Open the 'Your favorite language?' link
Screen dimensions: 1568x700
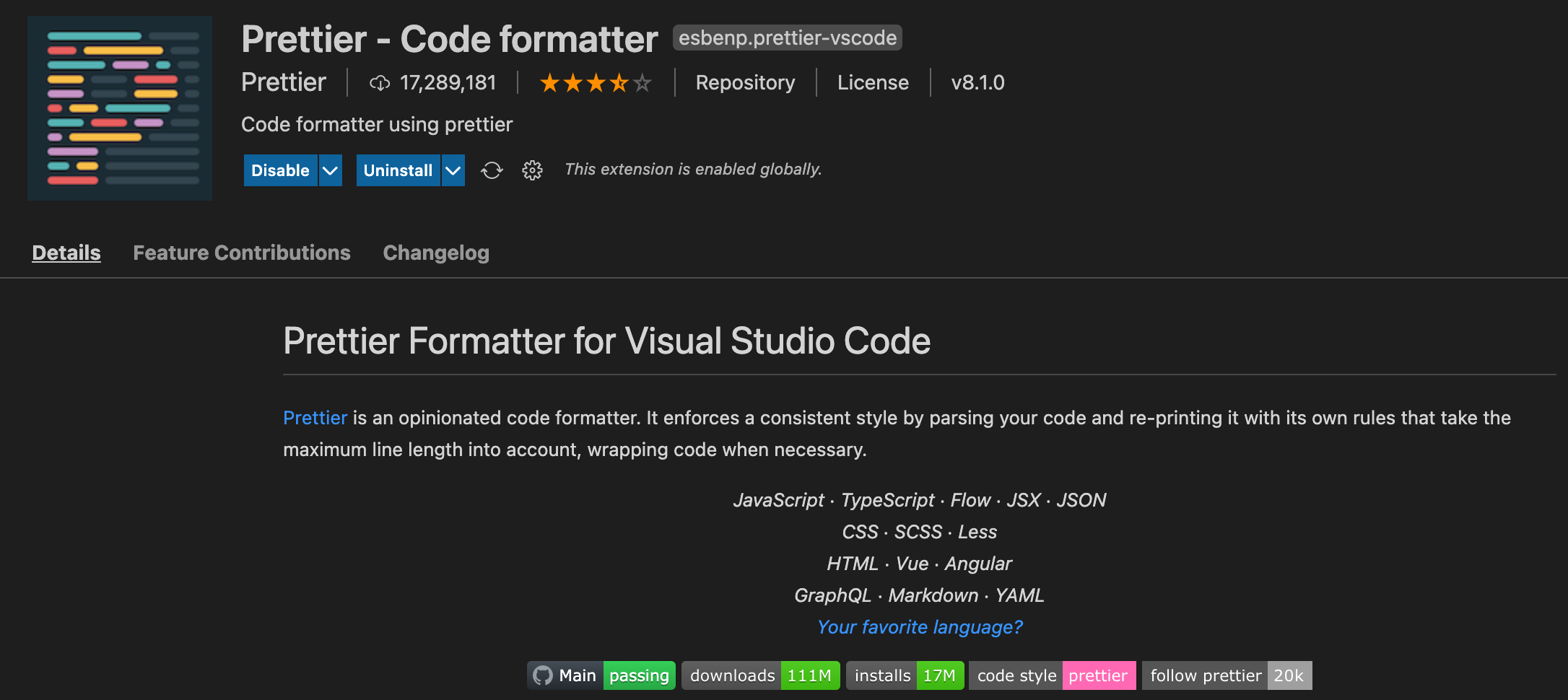pos(920,627)
